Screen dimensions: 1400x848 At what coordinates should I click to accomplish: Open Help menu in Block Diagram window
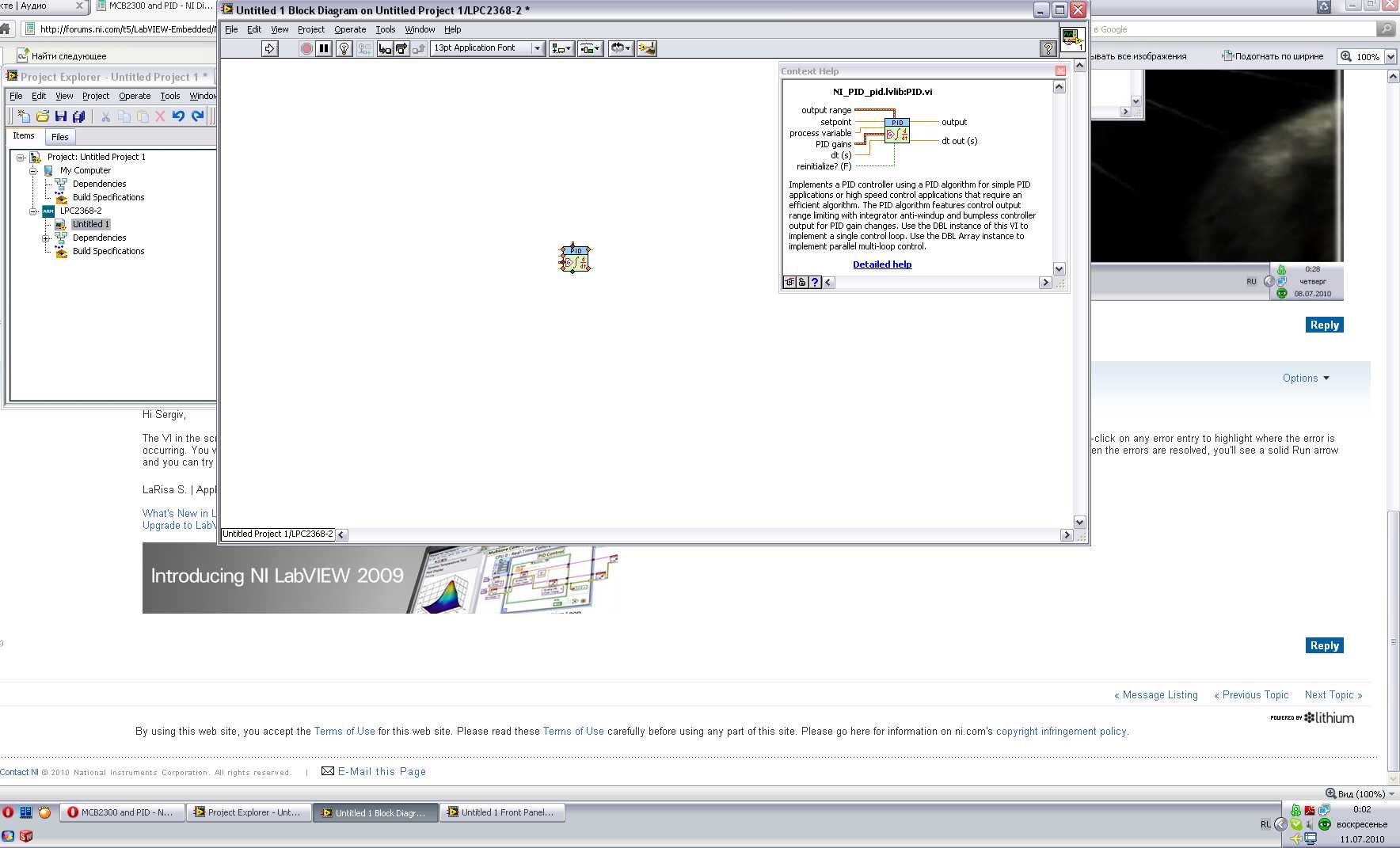[452, 29]
